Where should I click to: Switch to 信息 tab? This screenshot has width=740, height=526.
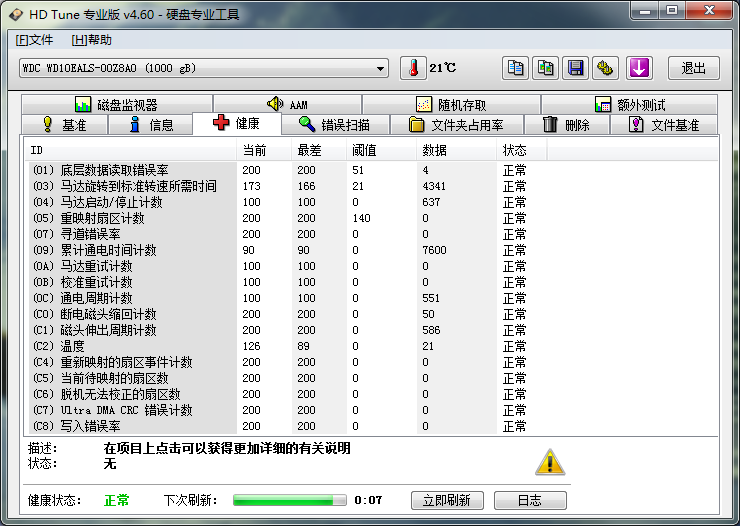(151, 125)
